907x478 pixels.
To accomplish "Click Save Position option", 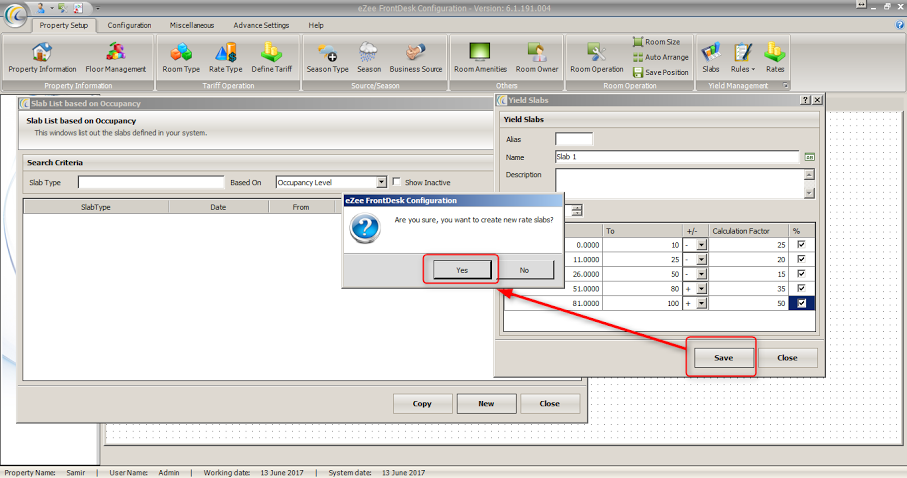I will click(x=661, y=72).
